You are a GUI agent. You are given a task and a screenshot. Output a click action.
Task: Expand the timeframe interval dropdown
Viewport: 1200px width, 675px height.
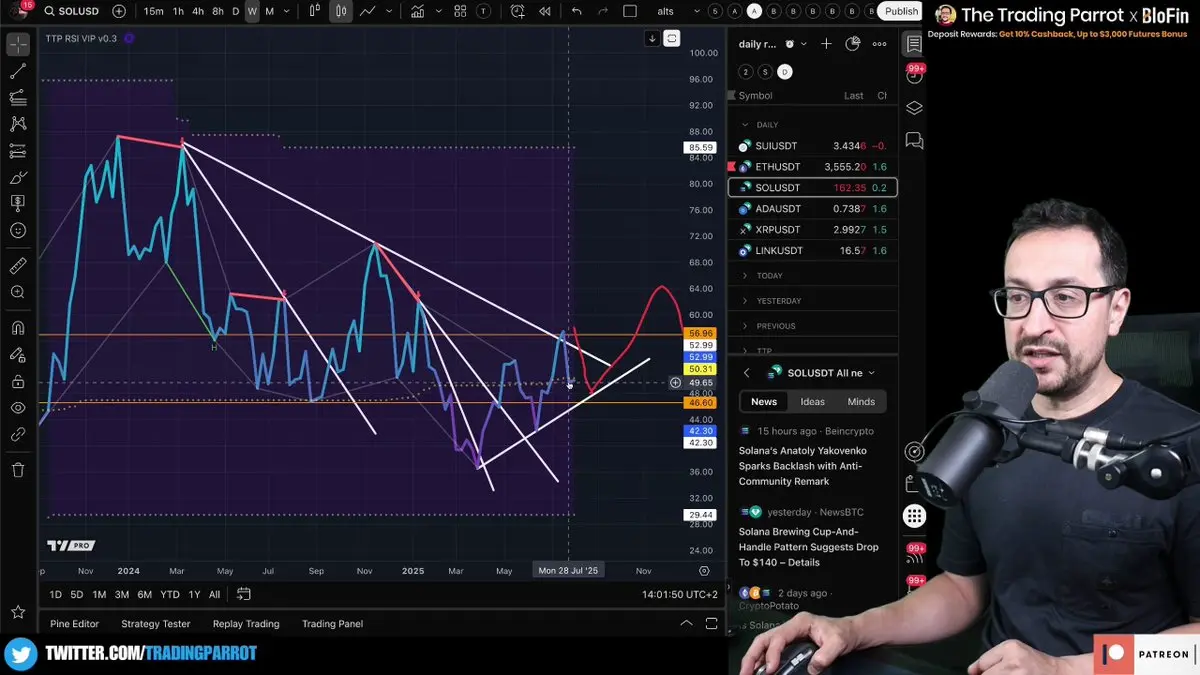tap(288, 11)
